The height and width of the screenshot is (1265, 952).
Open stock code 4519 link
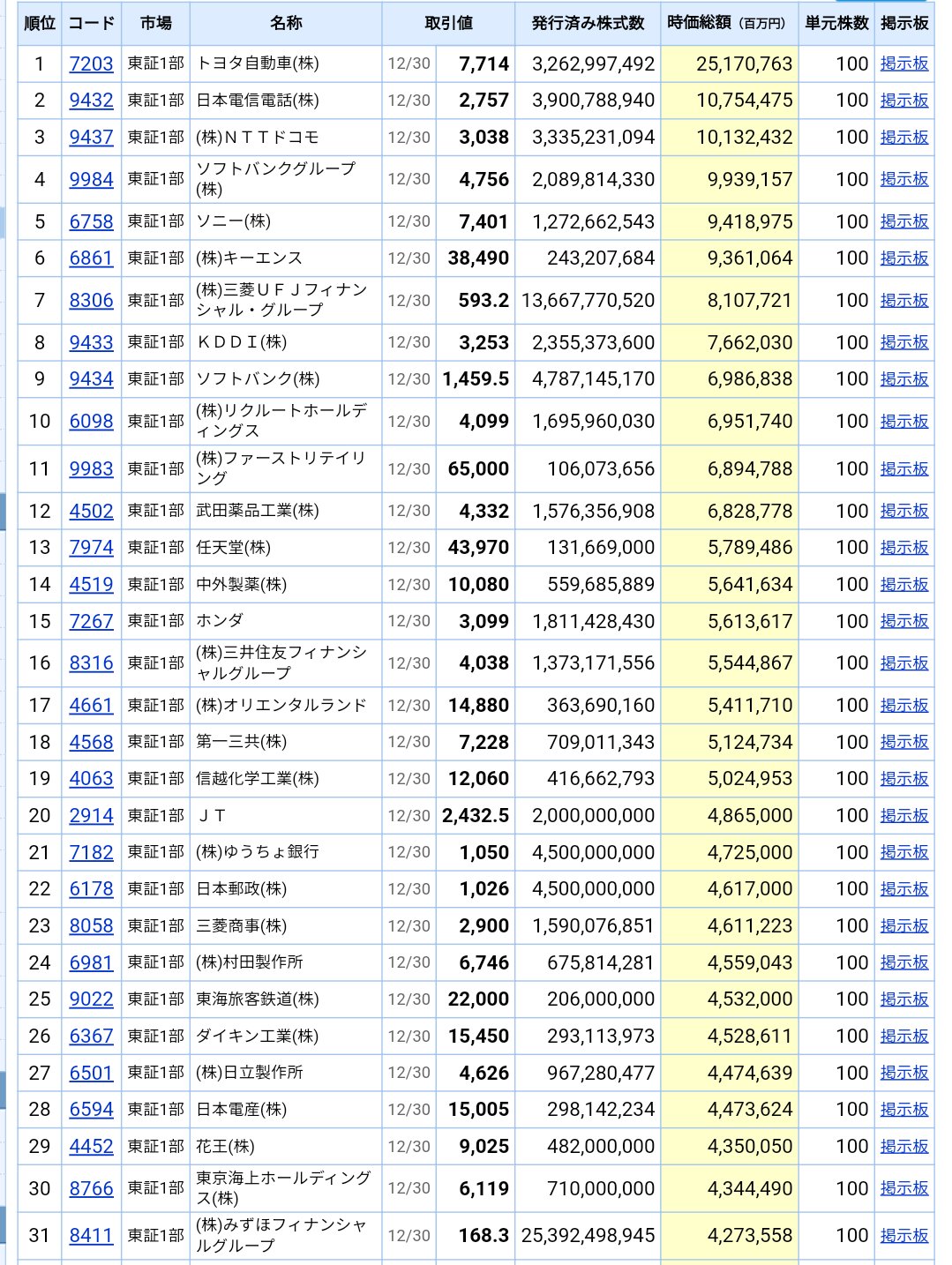[x=92, y=585]
